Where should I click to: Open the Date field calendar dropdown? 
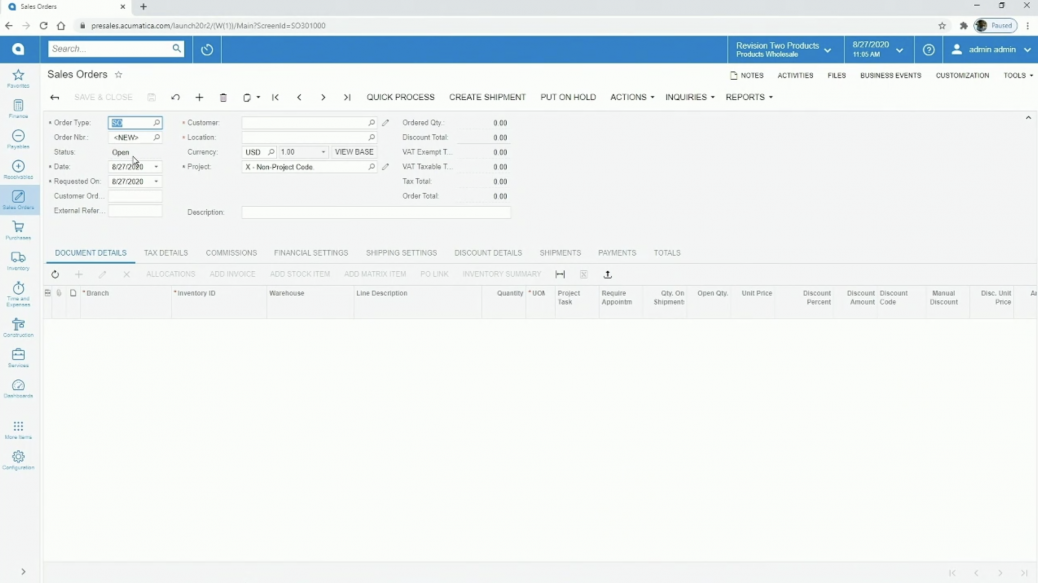tap(157, 166)
